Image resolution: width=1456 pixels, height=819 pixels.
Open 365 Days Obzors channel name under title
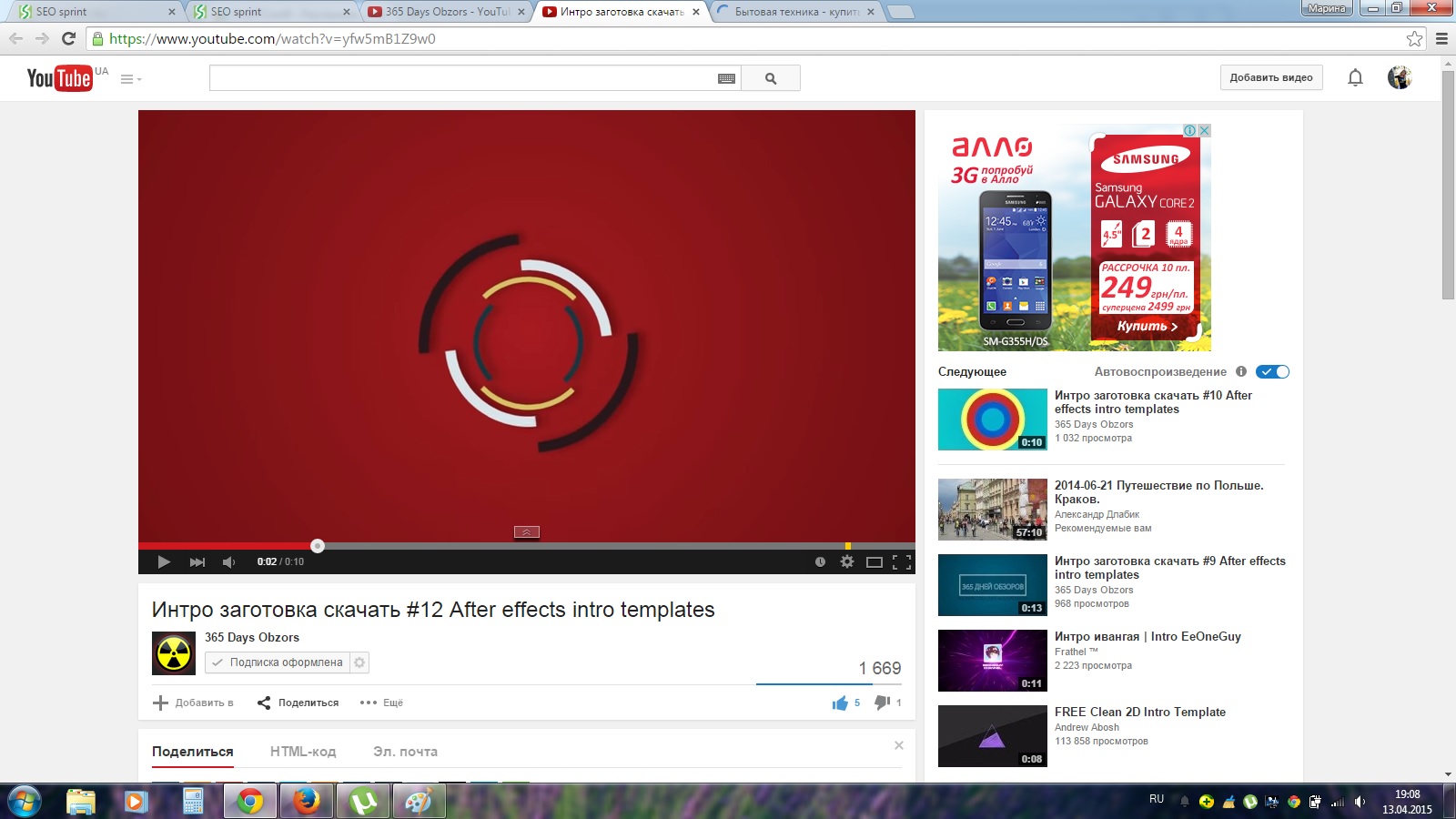point(252,637)
